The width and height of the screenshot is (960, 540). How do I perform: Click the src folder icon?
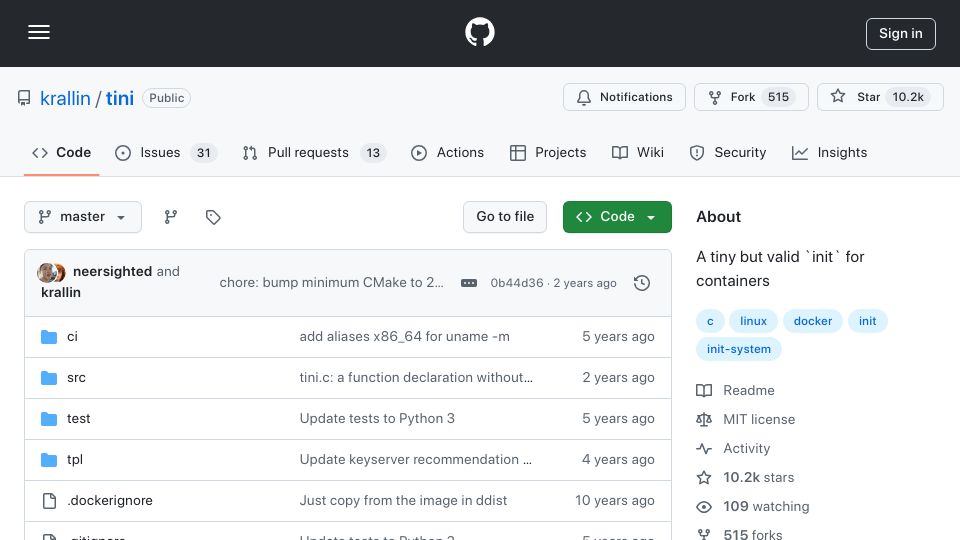point(49,378)
